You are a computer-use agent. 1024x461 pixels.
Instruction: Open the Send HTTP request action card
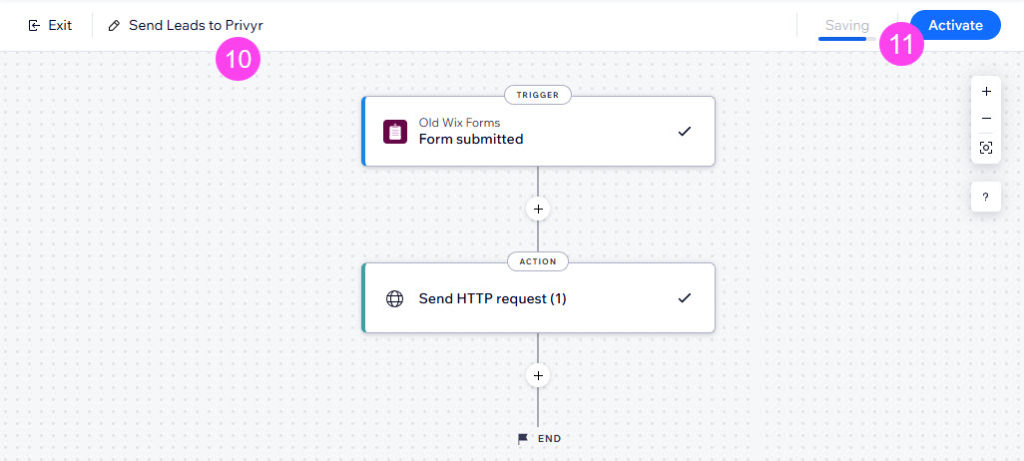538,298
